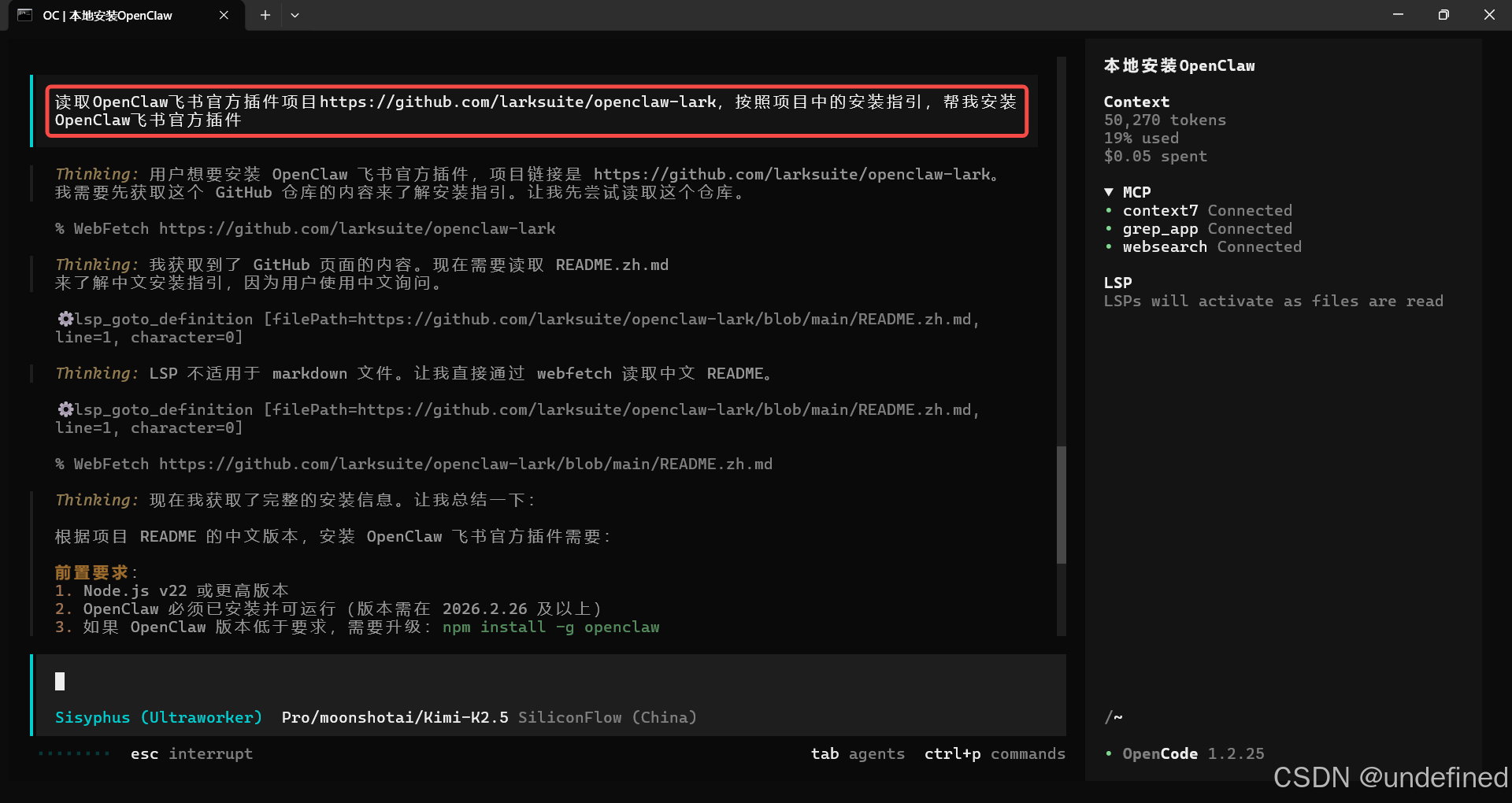Image resolution: width=1512 pixels, height=803 pixels.
Task: Click the green dot beside OpenCode version
Action: click(1109, 753)
